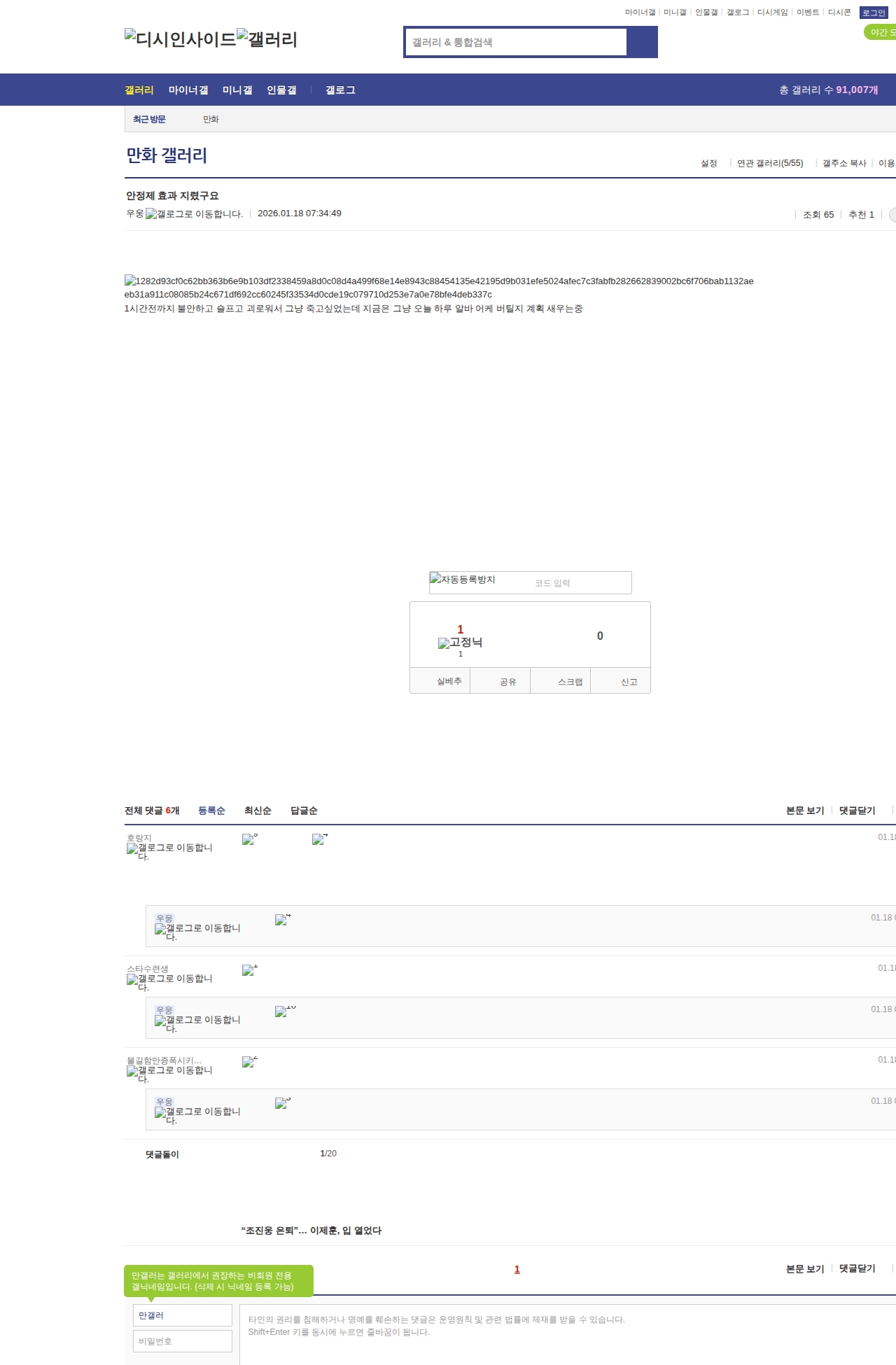Open the 댓글돌이 label
This screenshot has width=896, height=1365.
[162, 1154]
